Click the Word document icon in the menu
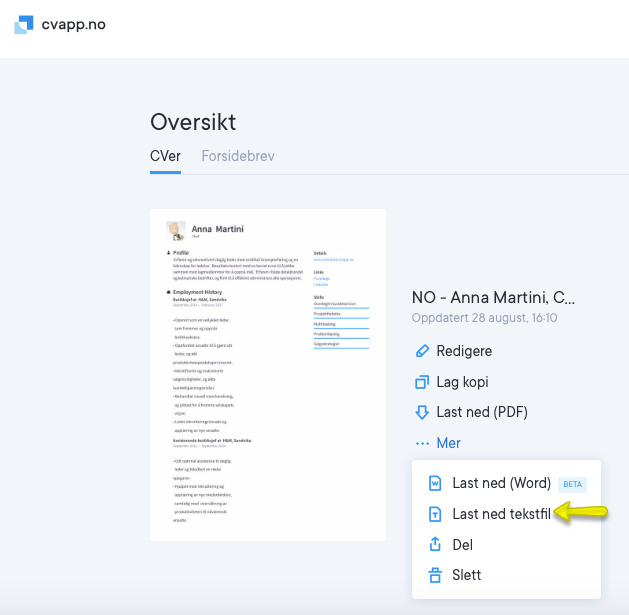 [435, 483]
